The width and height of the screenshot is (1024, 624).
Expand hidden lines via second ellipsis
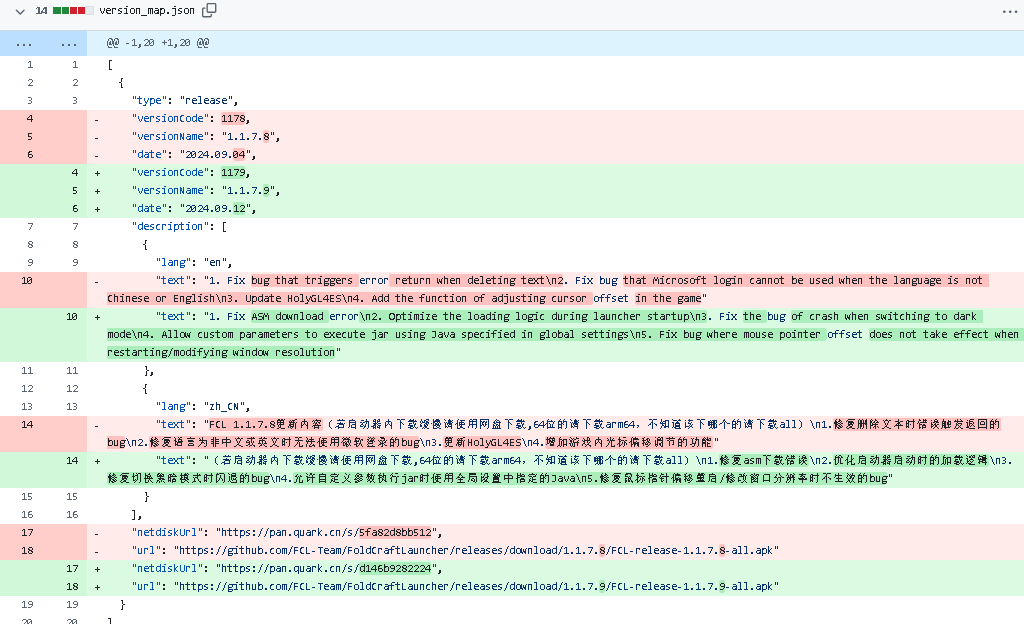[68, 44]
